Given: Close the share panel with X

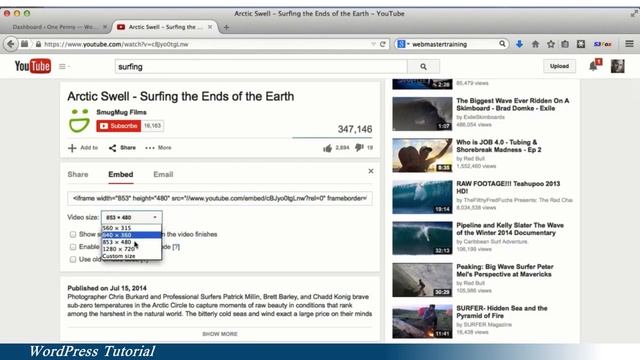Looking at the screenshot, I should point(371,171).
